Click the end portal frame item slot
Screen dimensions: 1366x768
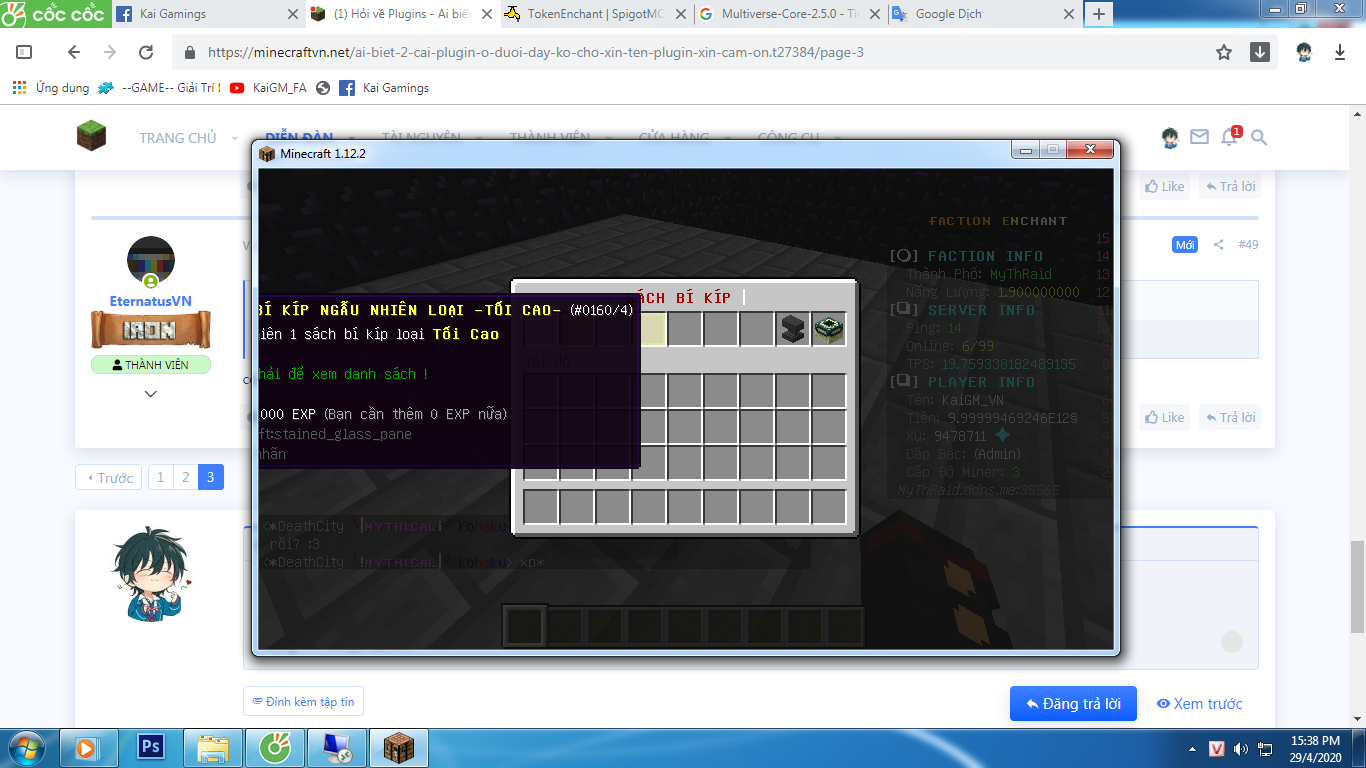[x=829, y=329]
